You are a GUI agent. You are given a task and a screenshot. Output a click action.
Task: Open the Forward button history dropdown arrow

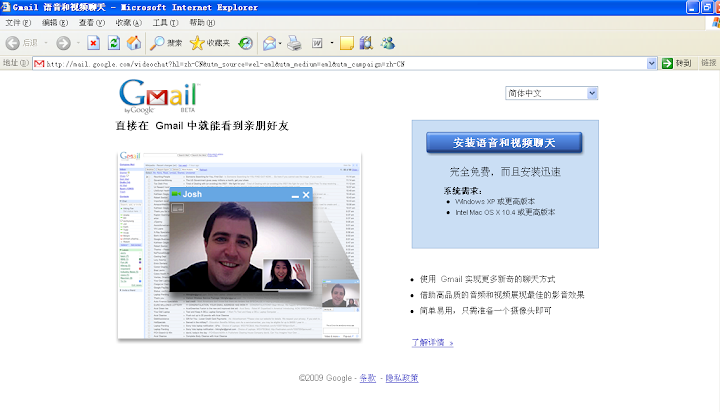[x=78, y=43]
